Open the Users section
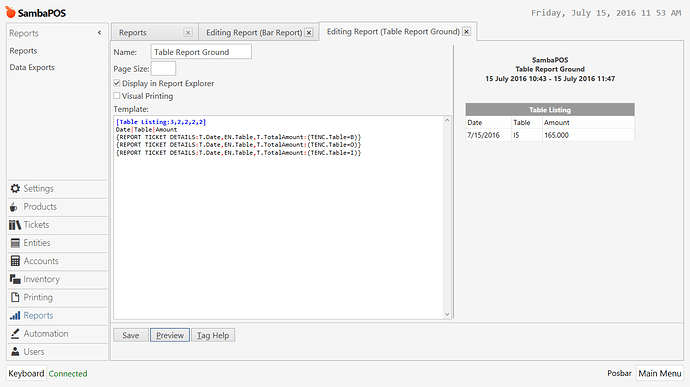690x387 pixels. [x=57, y=352]
